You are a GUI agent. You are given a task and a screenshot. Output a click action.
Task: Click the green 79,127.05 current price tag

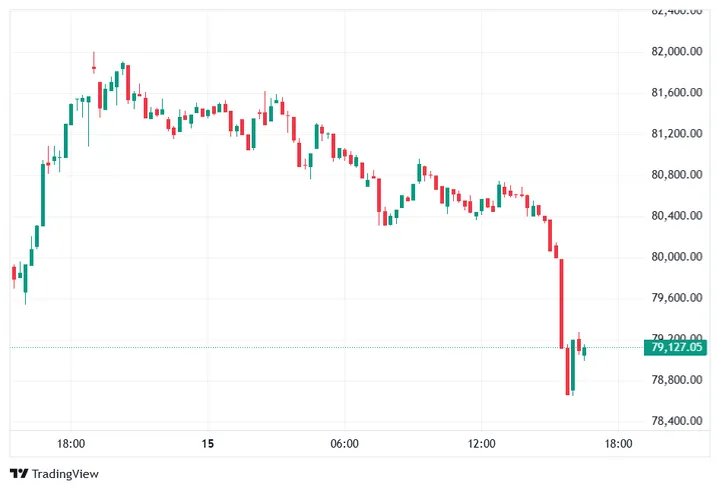(675, 347)
